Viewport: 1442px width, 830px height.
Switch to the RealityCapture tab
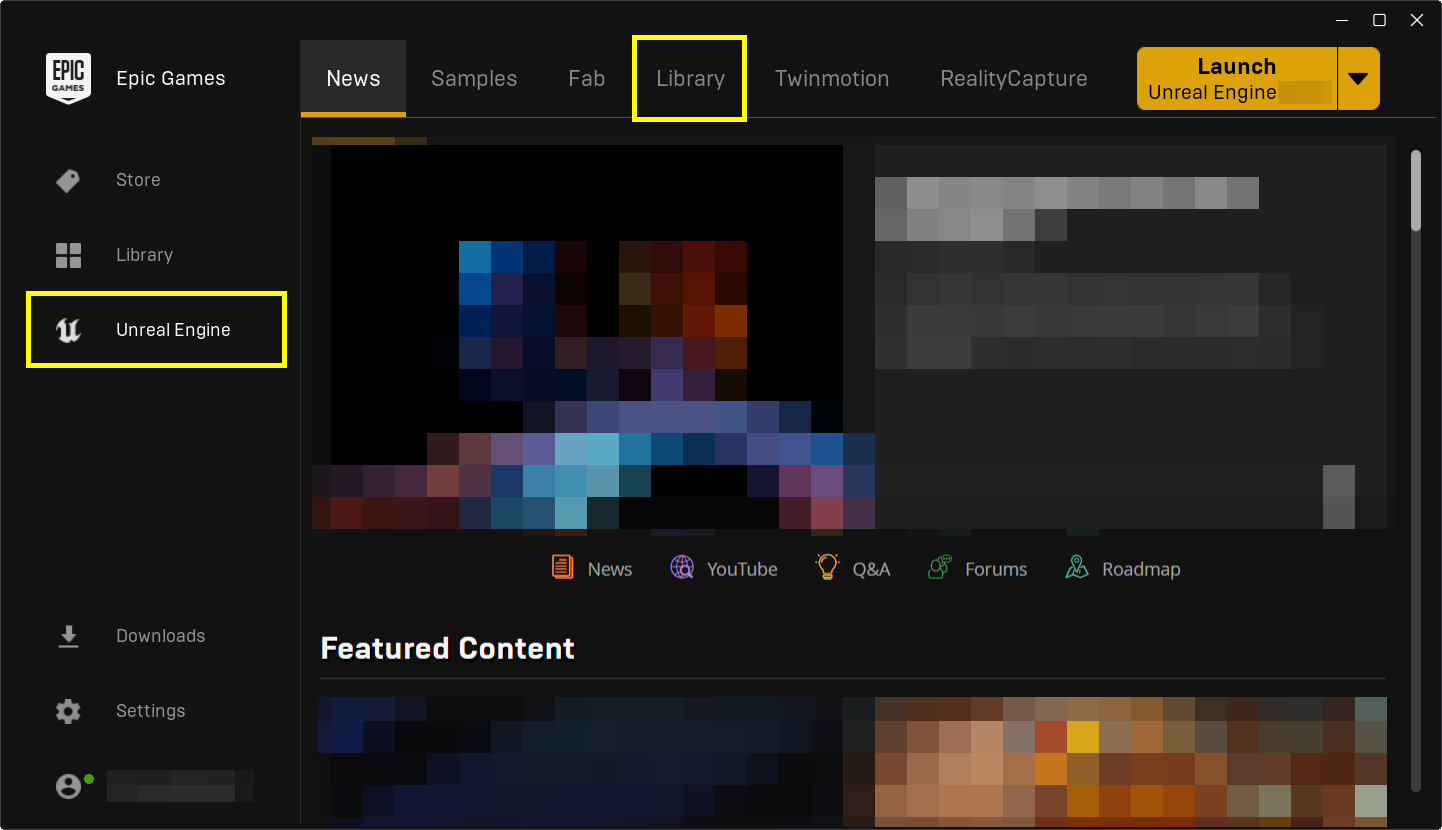coord(1014,79)
